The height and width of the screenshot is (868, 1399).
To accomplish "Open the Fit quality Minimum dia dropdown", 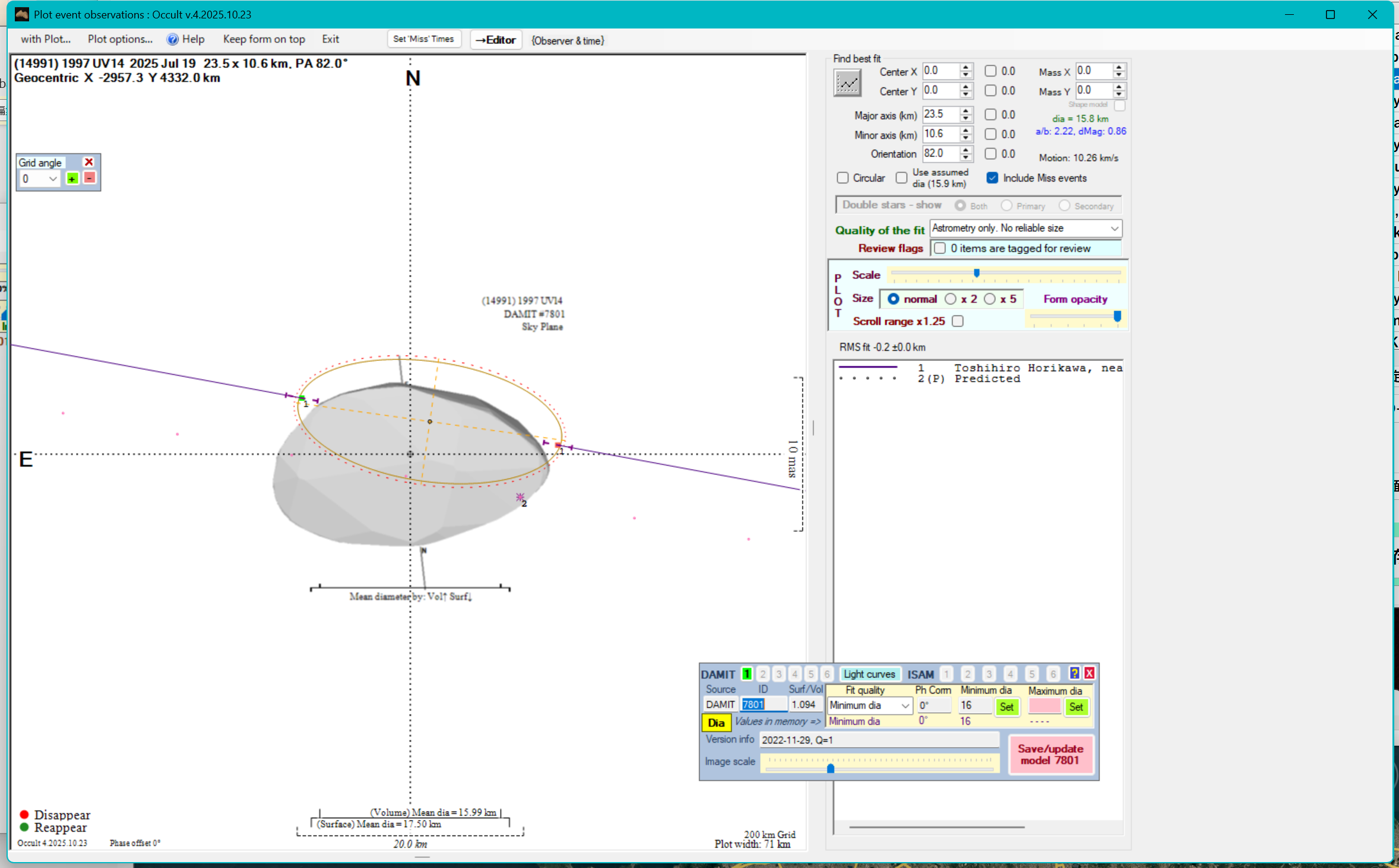I will (x=904, y=706).
